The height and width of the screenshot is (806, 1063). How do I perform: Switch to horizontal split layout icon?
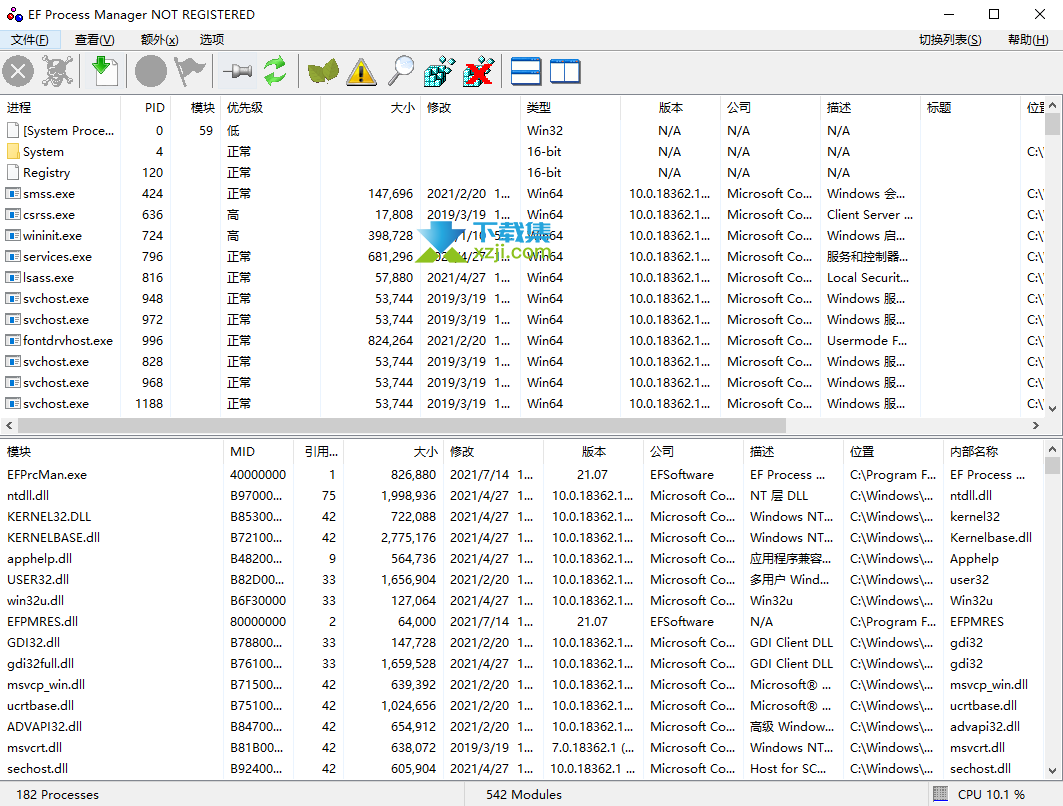[x=526, y=71]
